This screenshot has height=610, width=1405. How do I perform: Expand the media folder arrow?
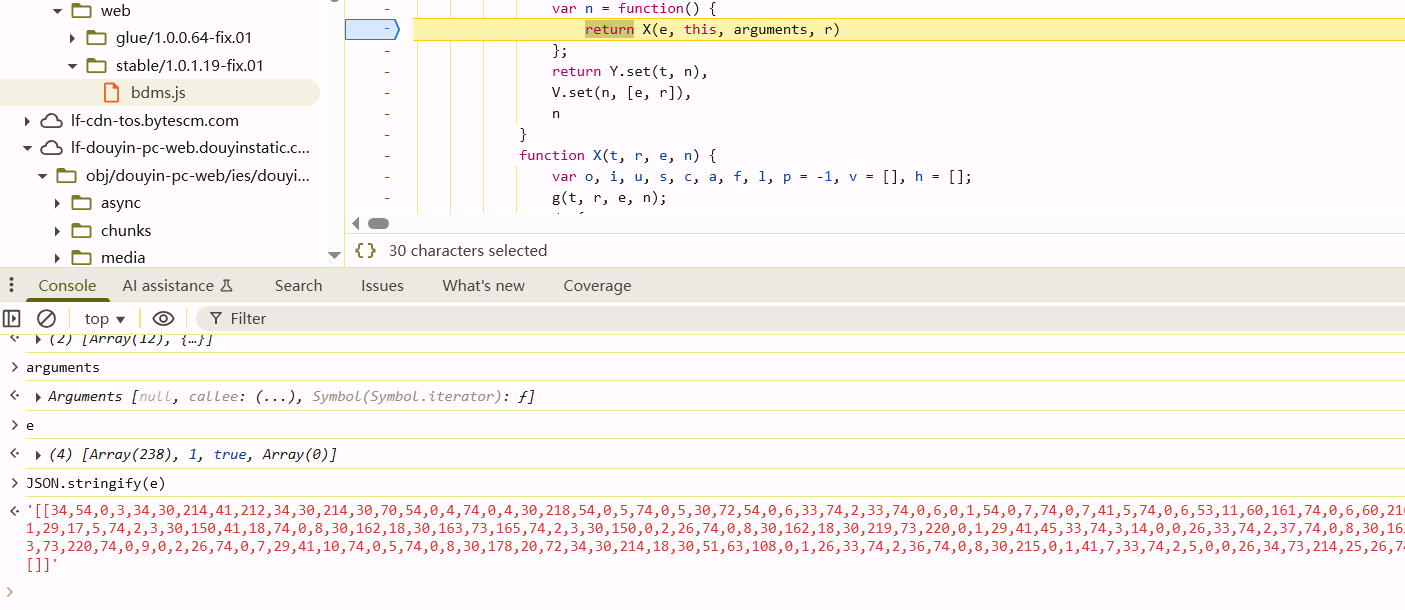[58, 258]
